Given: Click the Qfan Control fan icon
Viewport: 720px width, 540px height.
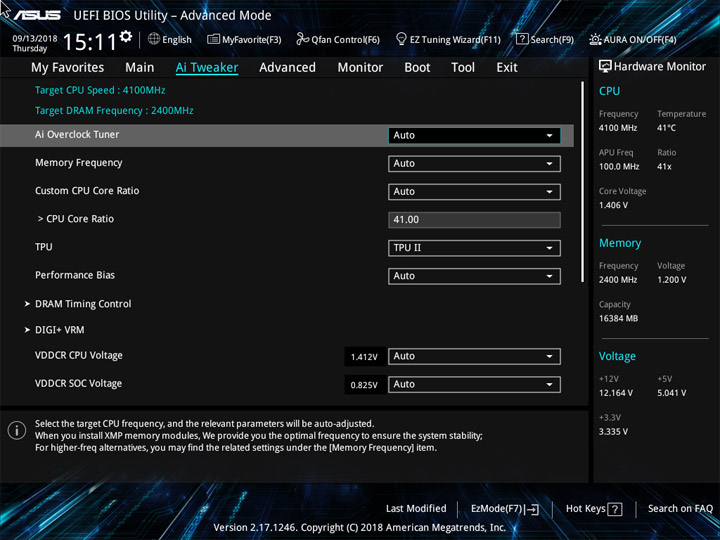Looking at the screenshot, I should click(x=302, y=39).
